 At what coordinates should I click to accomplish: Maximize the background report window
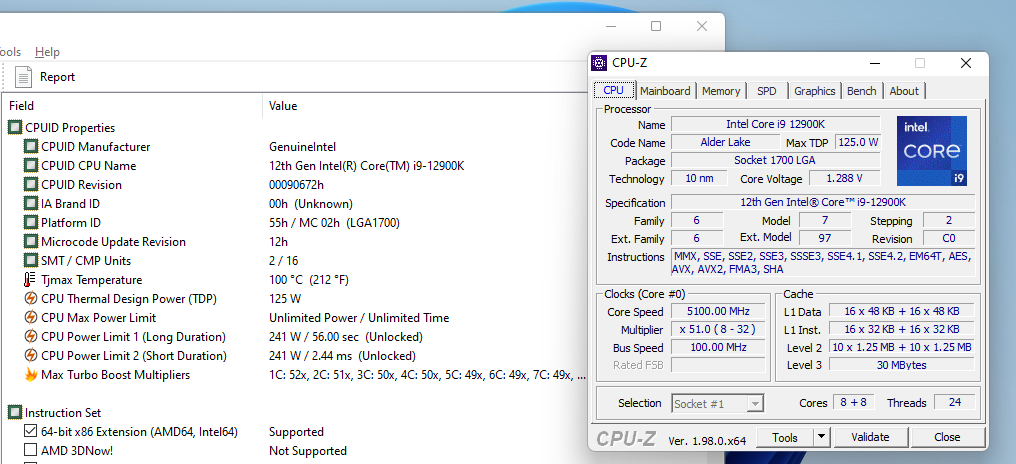(x=656, y=26)
